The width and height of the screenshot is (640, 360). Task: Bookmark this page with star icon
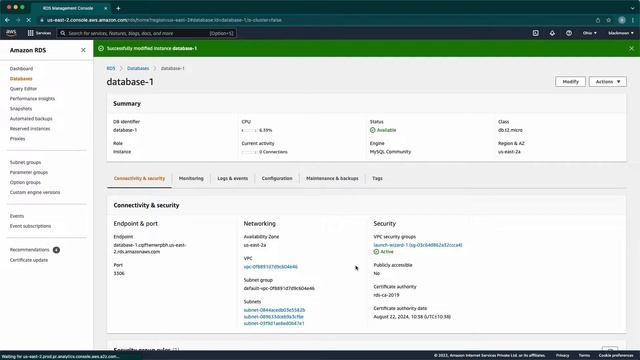pos(609,20)
